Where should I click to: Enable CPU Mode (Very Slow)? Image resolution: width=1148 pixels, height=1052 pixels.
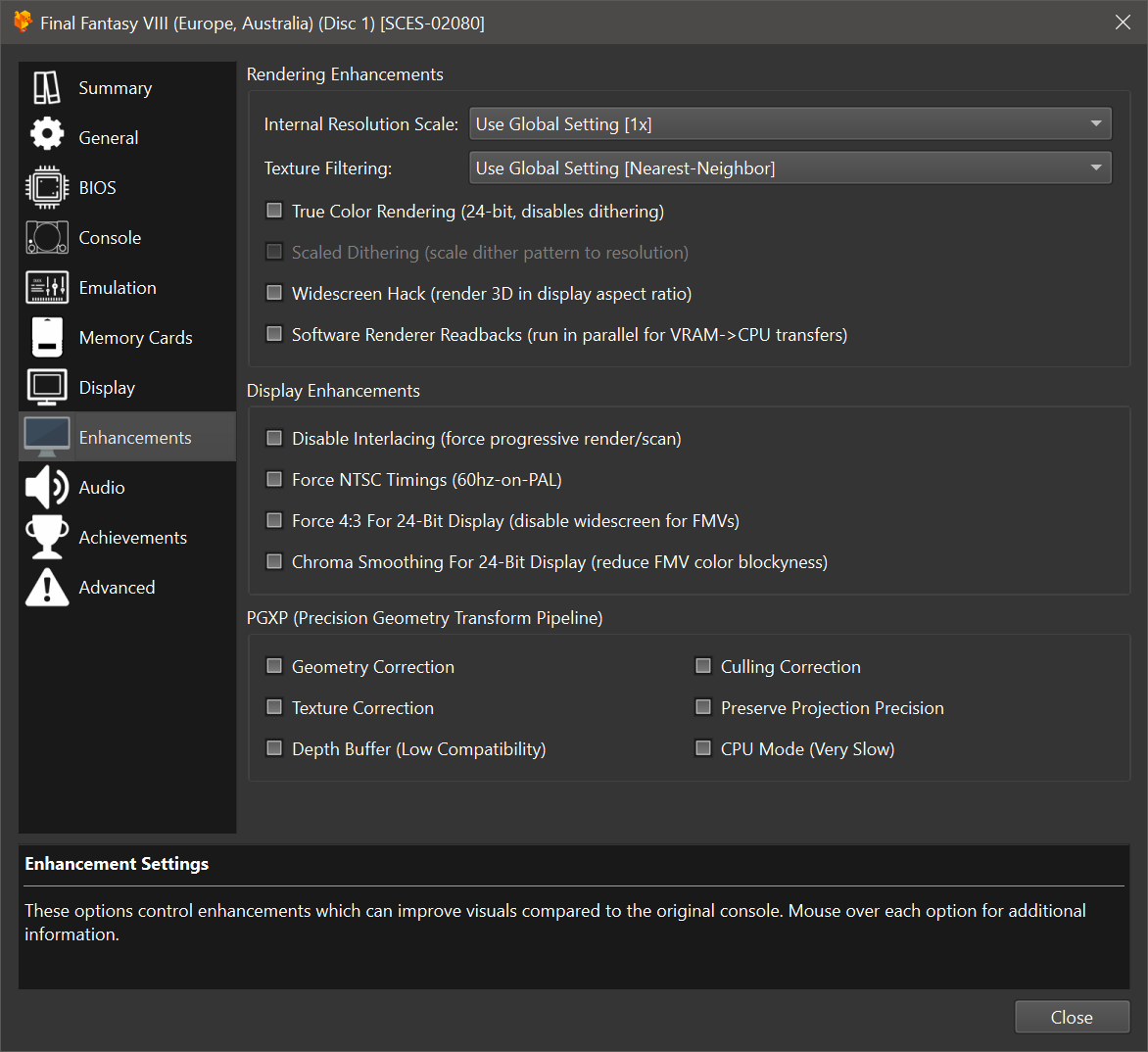tap(703, 747)
